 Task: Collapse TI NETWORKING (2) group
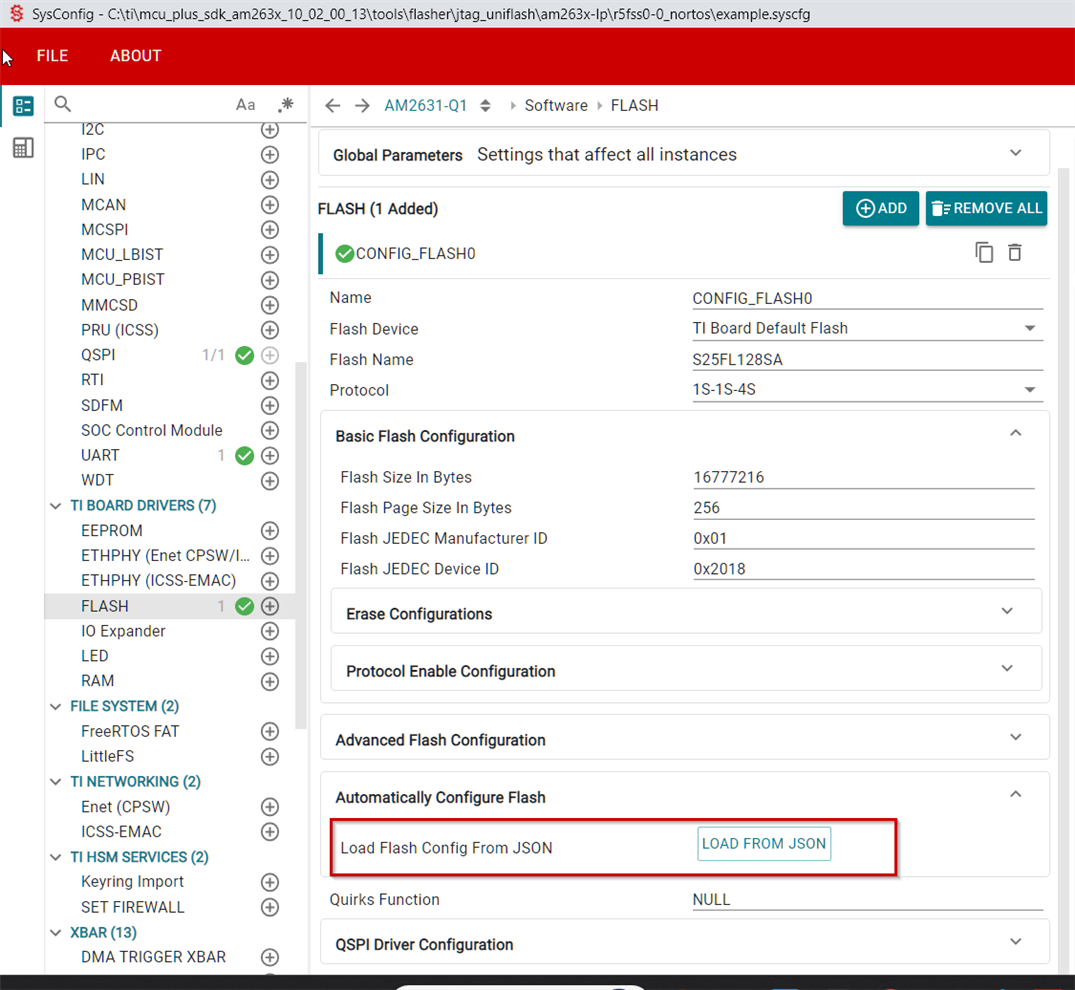[x=56, y=782]
